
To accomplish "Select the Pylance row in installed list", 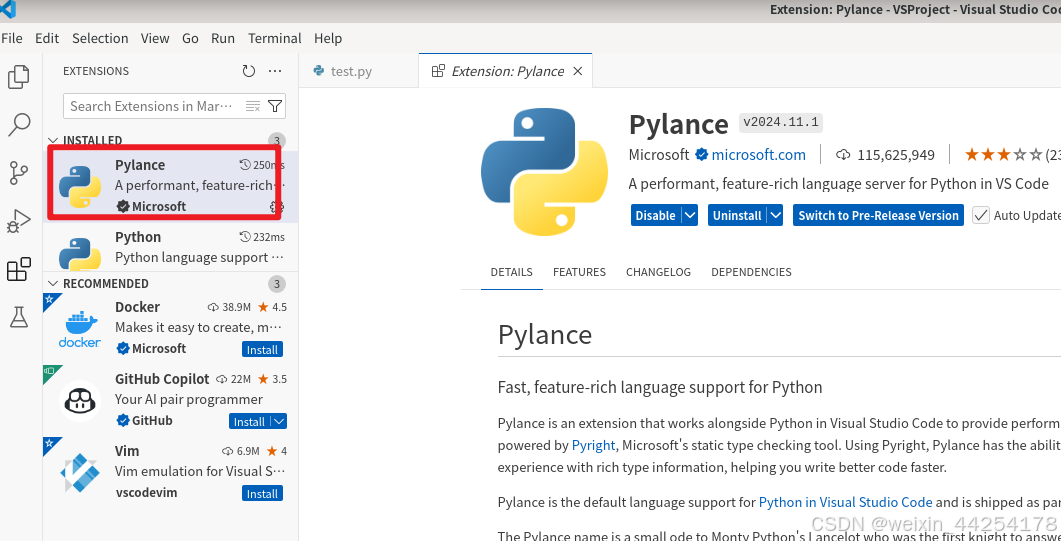I will [171, 185].
